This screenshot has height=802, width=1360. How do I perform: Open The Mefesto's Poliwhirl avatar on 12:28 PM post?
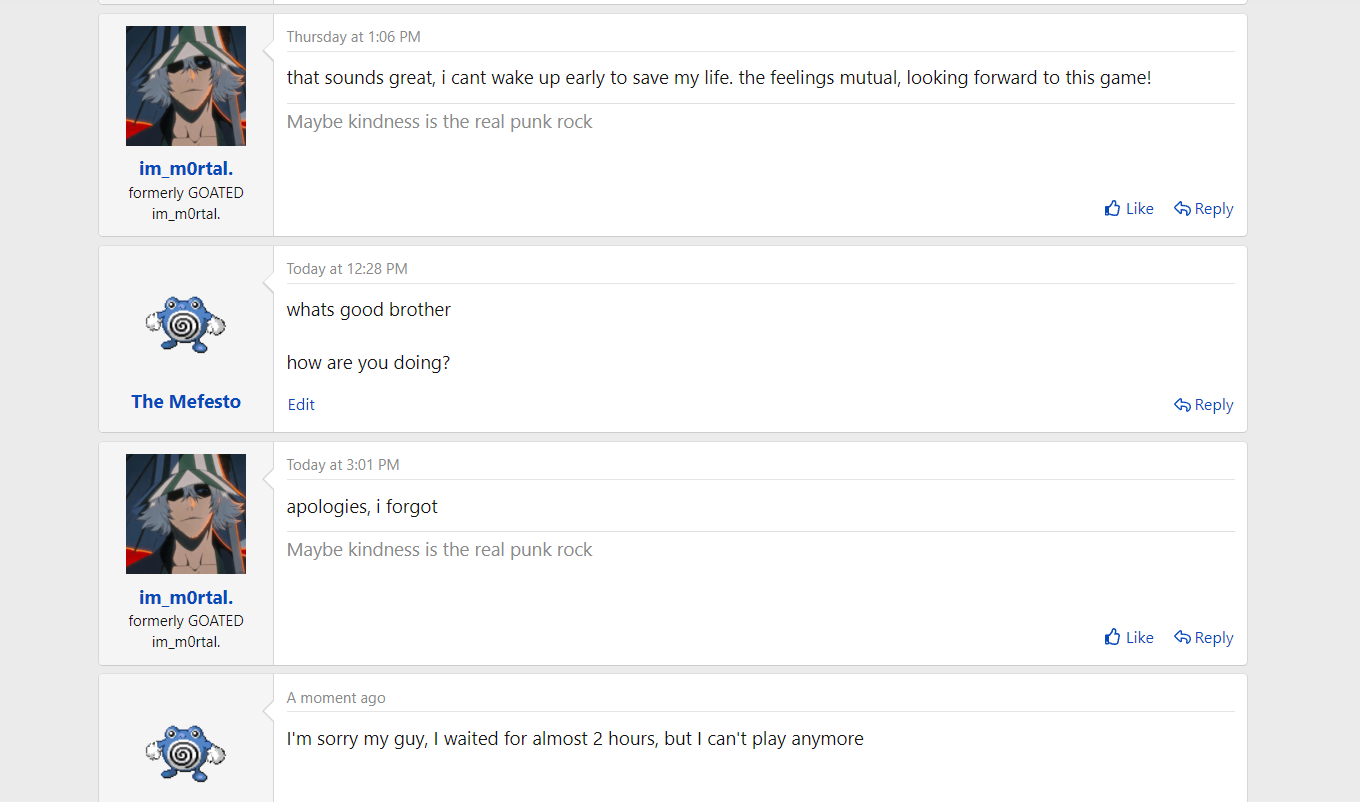186,323
